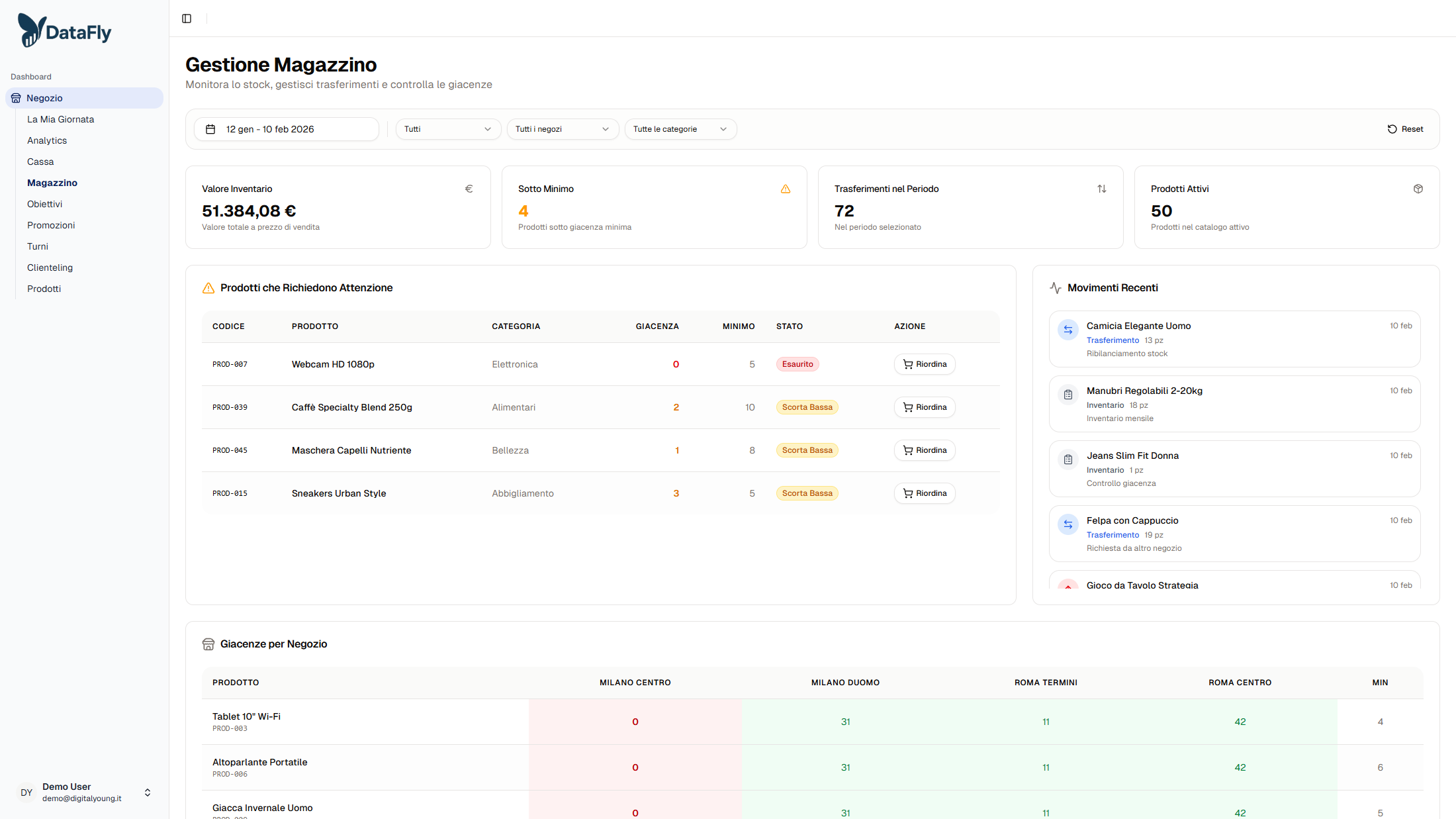Click the euro icon in Valore Inventario card
Screen dimensions: 1456x819
pyautogui.click(x=469, y=189)
